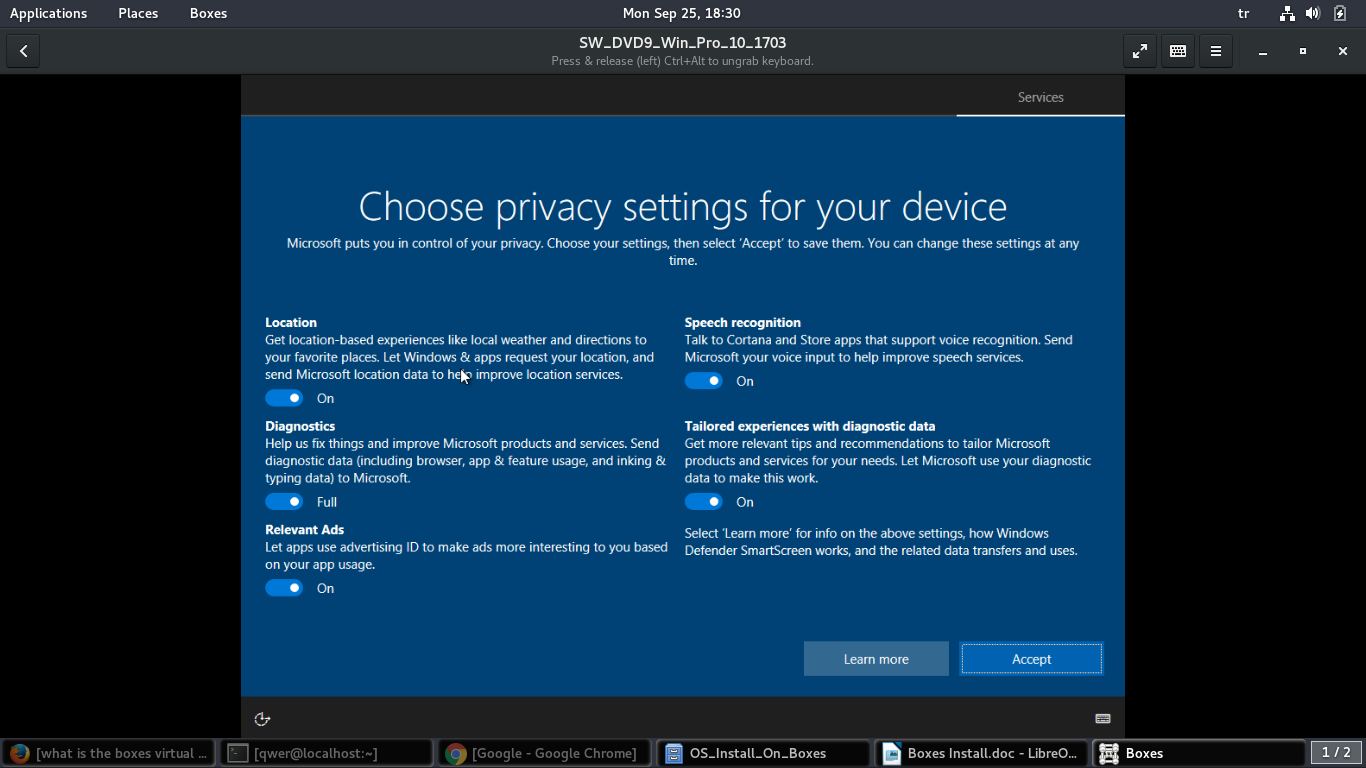Click the Learn more button

pos(876,659)
